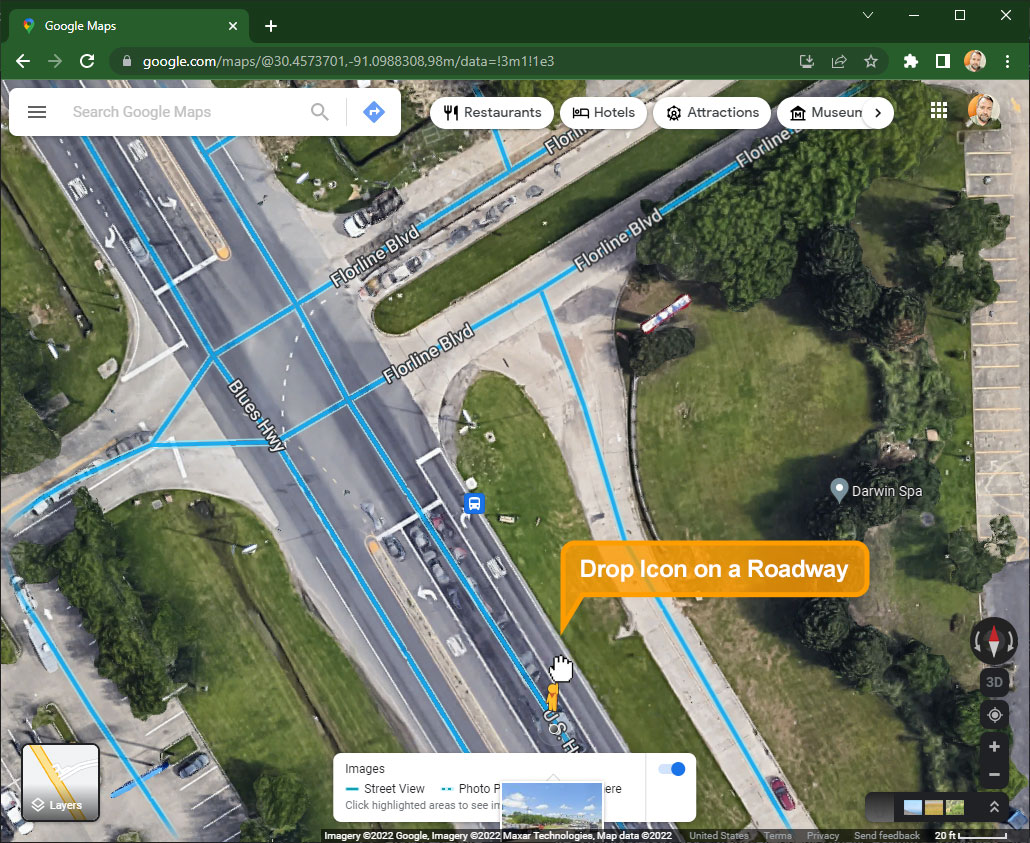
Task: Open the yellow field imagery thumbnail
Action: [933, 807]
